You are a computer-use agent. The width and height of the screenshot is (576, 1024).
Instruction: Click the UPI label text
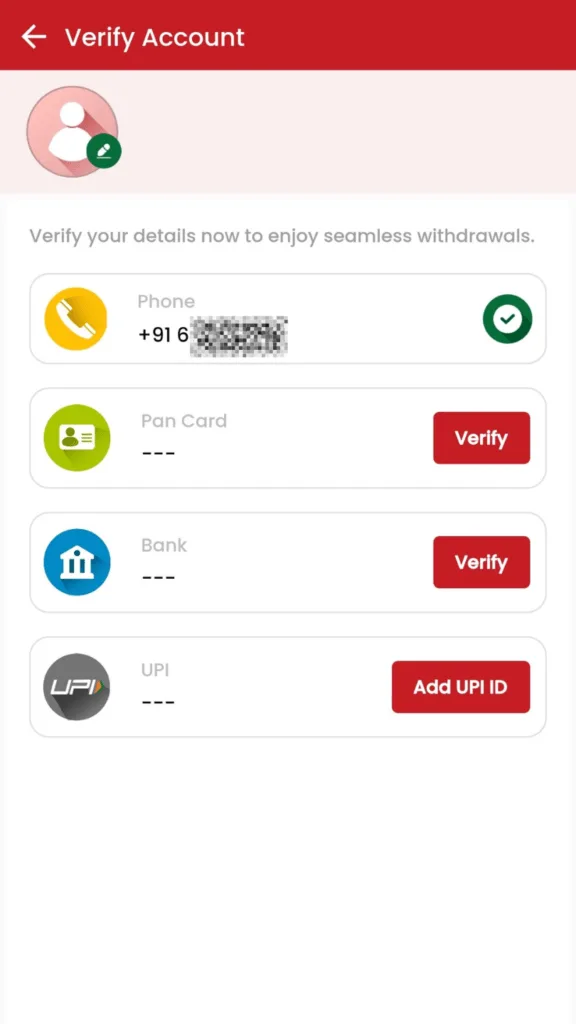click(155, 670)
